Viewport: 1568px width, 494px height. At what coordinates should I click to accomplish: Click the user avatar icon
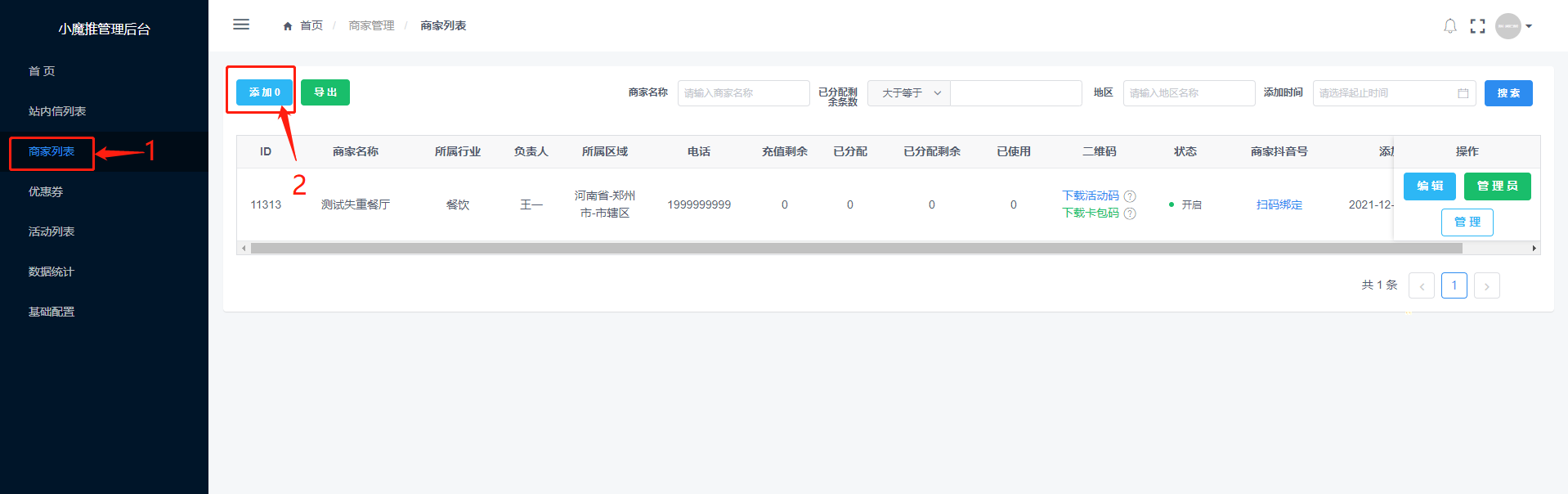click(x=1508, y=26)
